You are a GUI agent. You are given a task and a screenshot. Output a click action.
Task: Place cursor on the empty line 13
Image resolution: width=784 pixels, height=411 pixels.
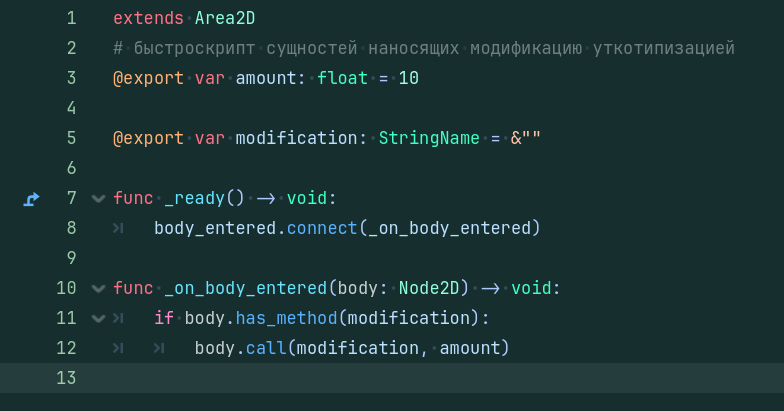[430, 378]
